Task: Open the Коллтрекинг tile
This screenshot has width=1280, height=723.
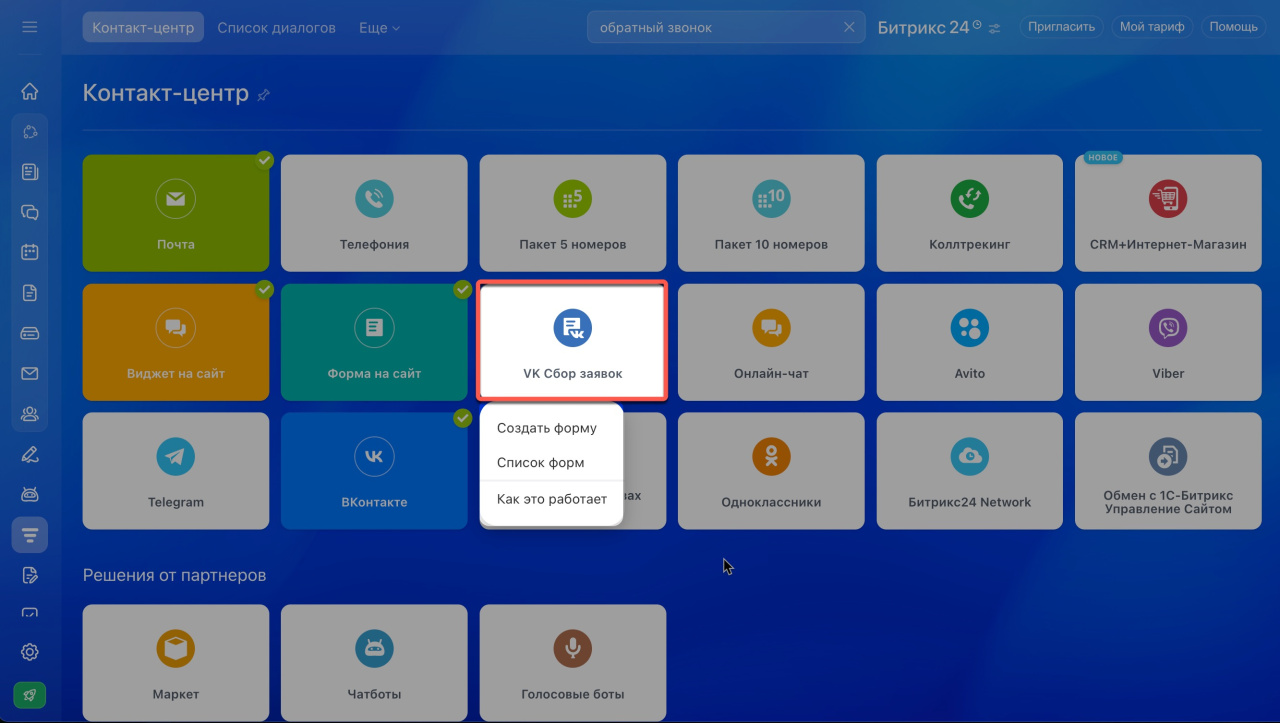Action: coord(970,213)
